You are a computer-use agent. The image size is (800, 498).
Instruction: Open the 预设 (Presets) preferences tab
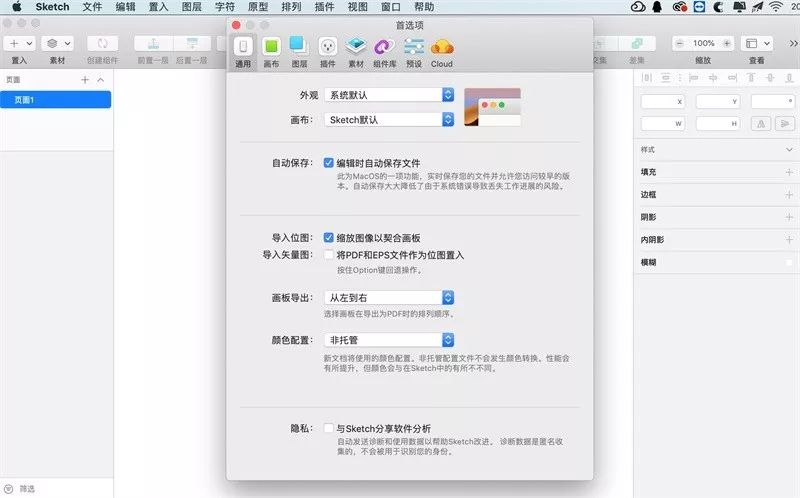pos(414,52)
